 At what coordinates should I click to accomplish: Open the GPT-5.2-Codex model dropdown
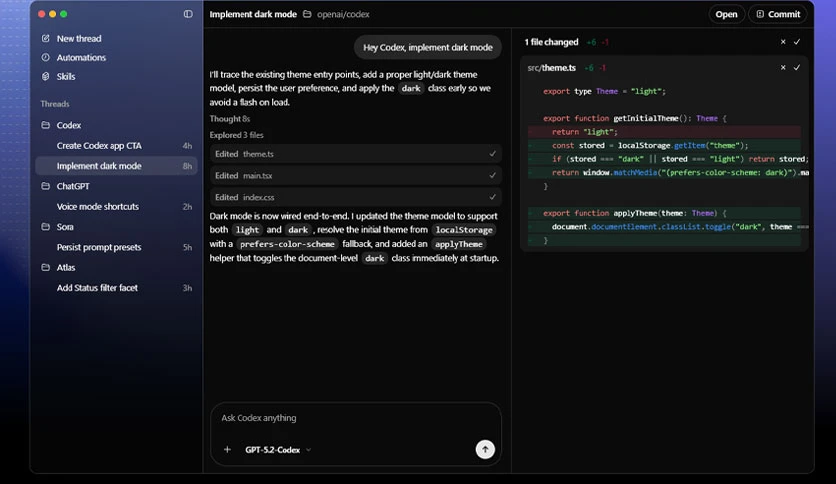point(278,449)
